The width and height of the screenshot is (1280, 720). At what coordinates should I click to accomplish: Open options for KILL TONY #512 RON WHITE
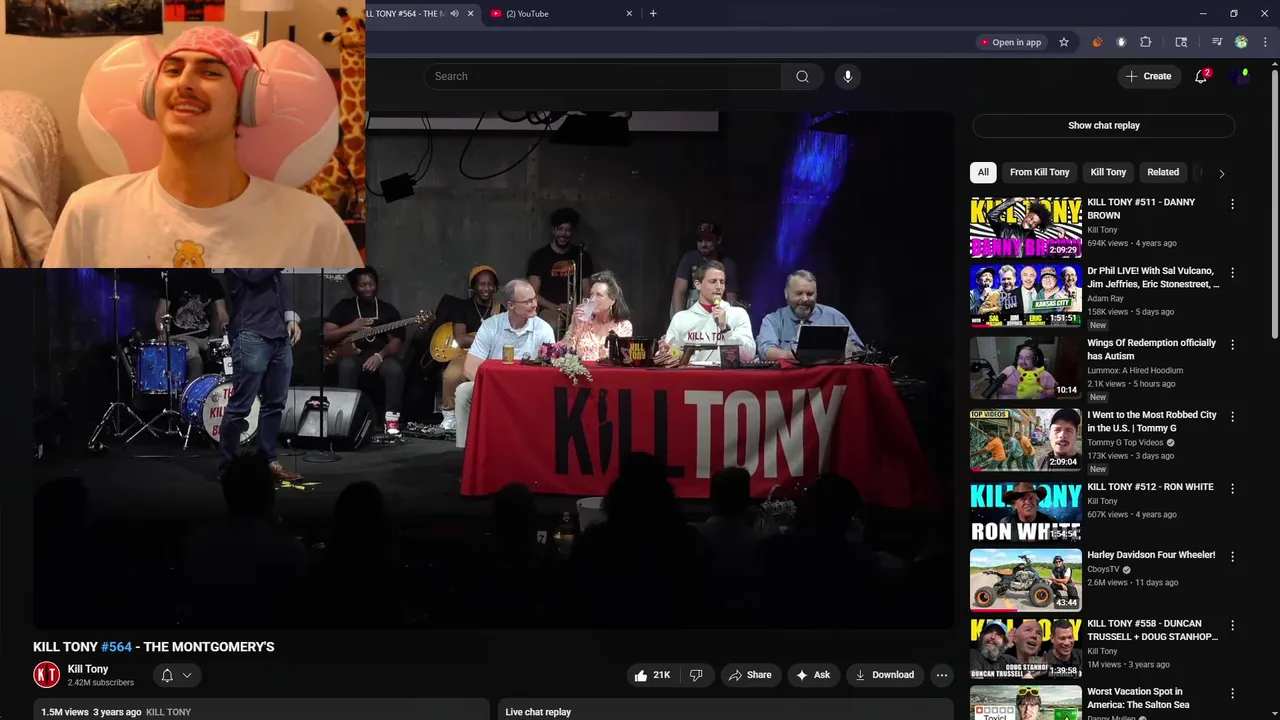(x=1232, y=488)
